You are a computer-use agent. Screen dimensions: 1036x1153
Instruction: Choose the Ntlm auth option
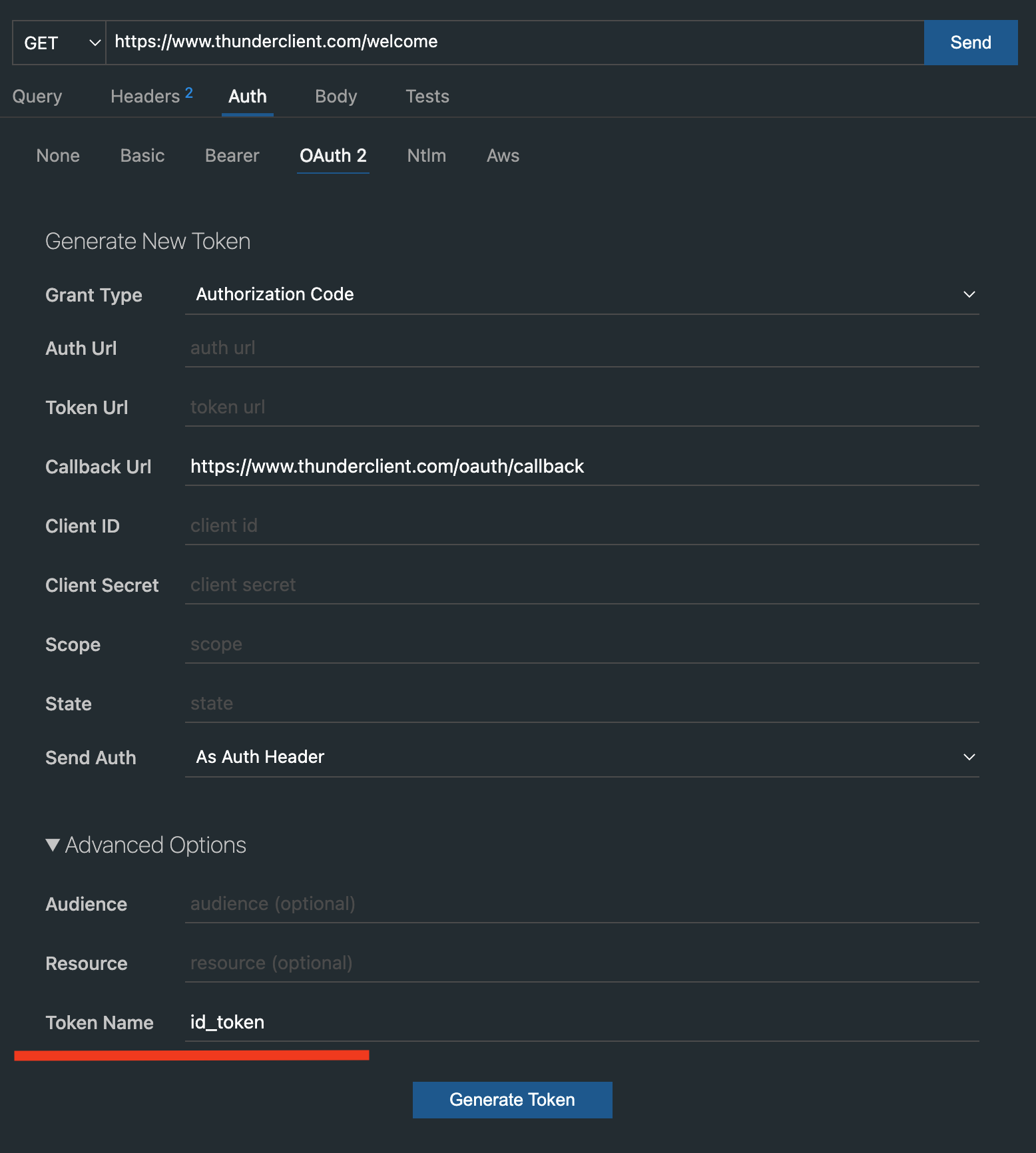tap(426, 156)
